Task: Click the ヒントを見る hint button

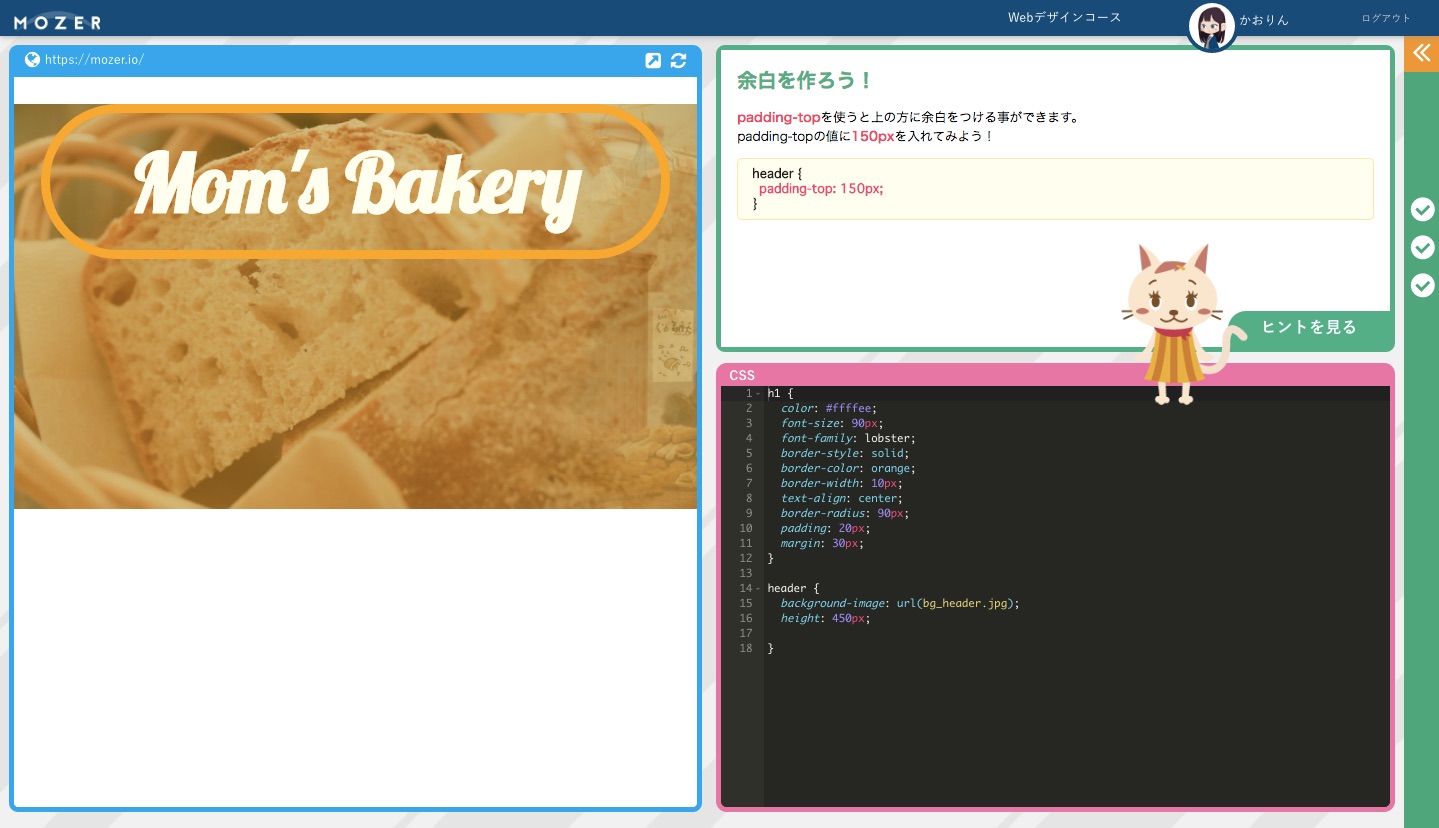Action: tap(1309, 327)
